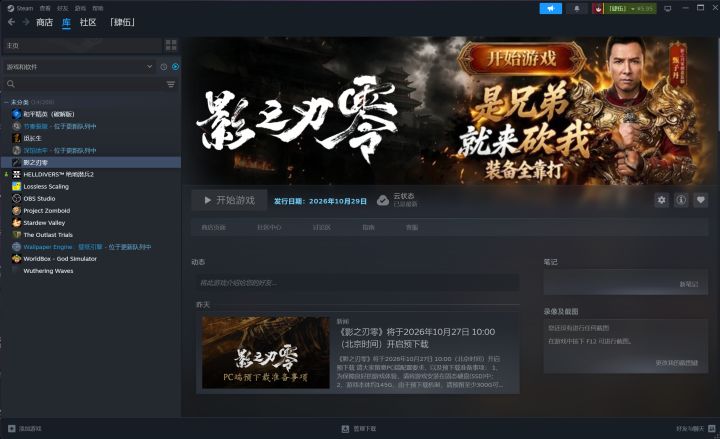Open notifications bell
720x439 pixels.
577,8
